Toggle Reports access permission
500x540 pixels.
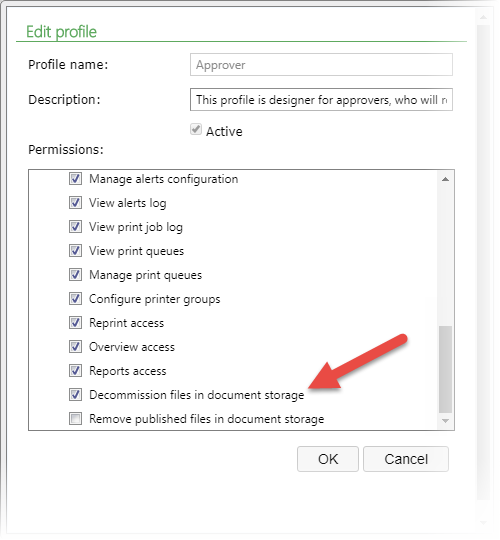(x=75, y=371)
